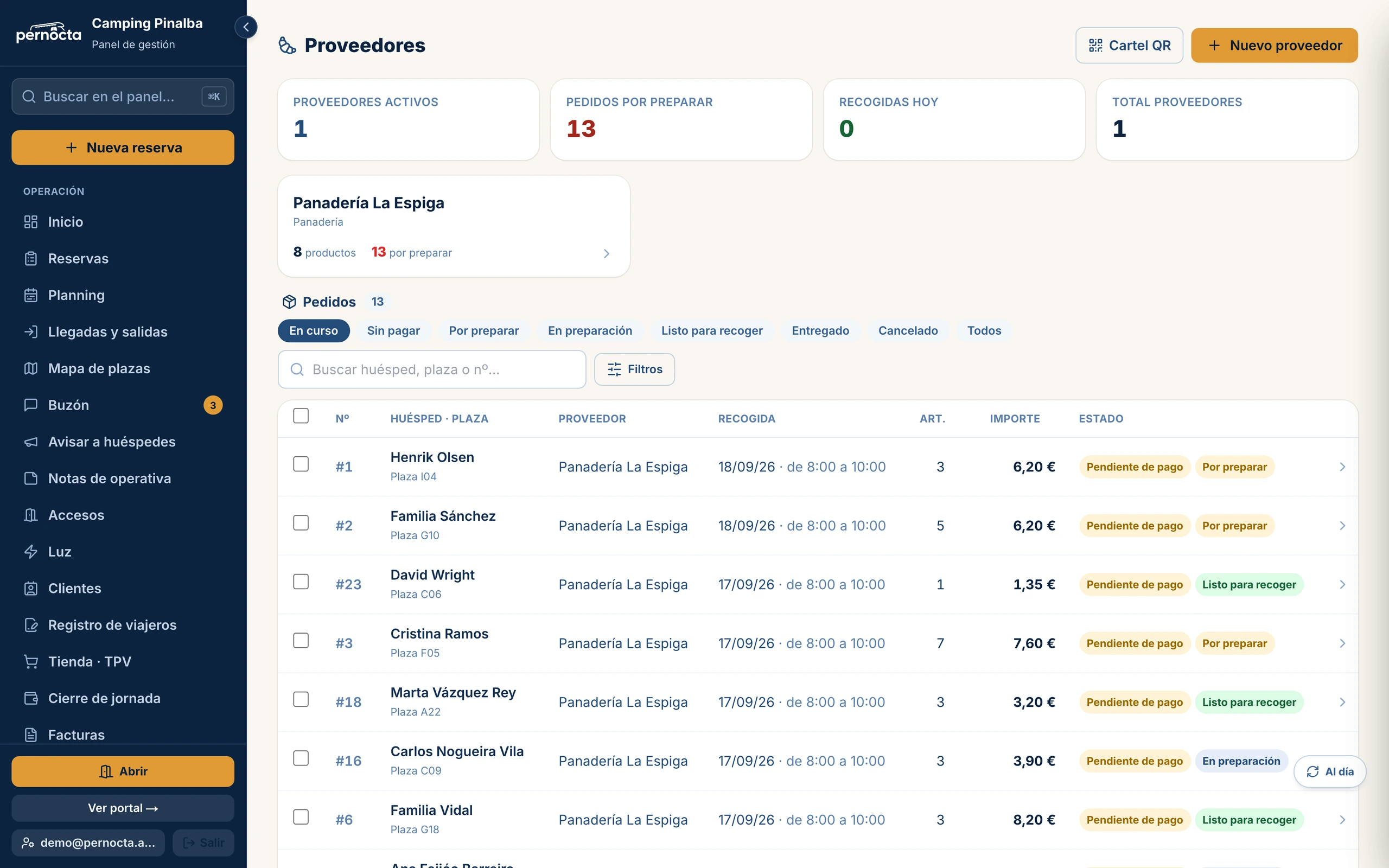
Task: Open details chevron for Cristina Ramos order
Action: tap(1342, 643)
